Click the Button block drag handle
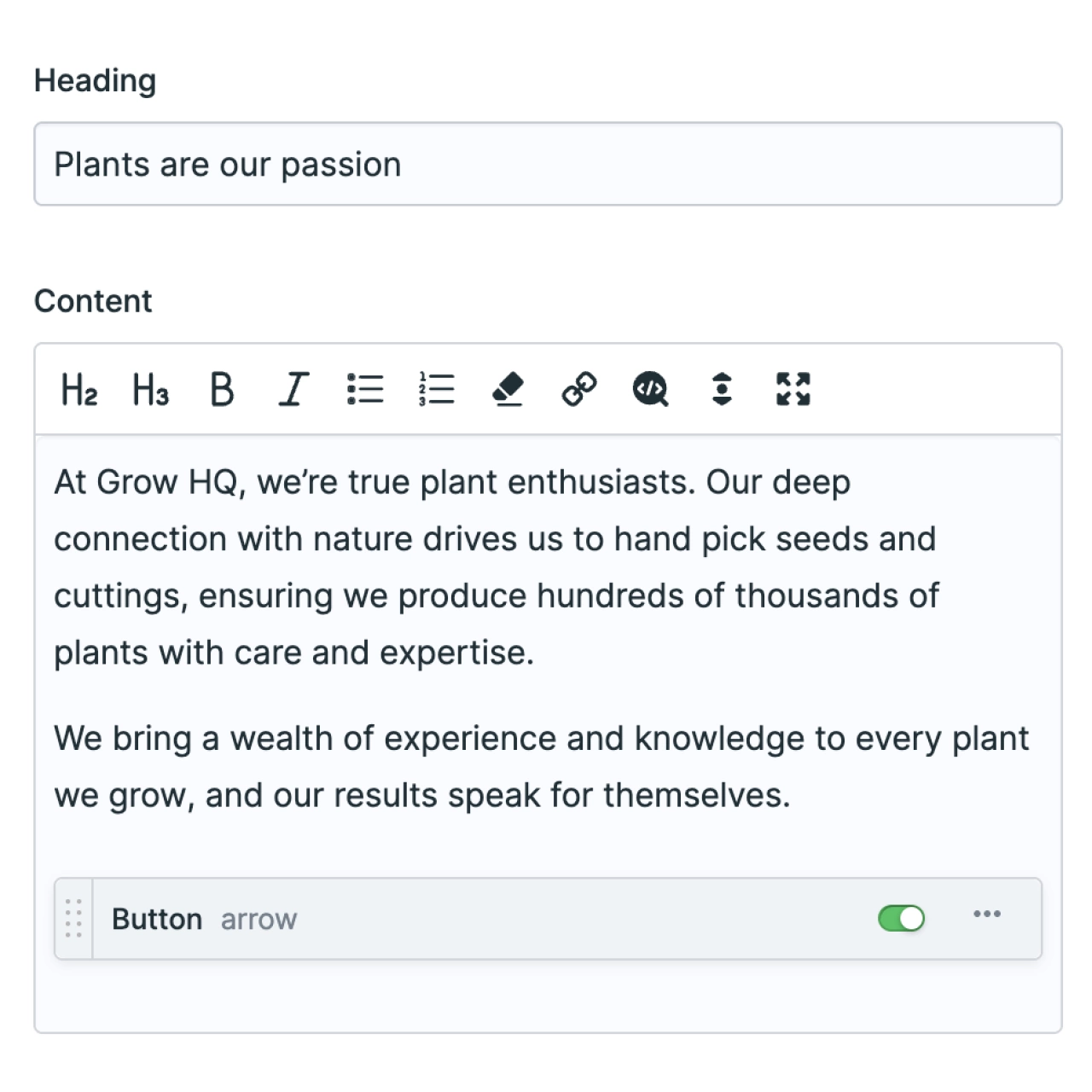Image resolution: width=1092 pixels, height=1092 pixels. point(73,919)
